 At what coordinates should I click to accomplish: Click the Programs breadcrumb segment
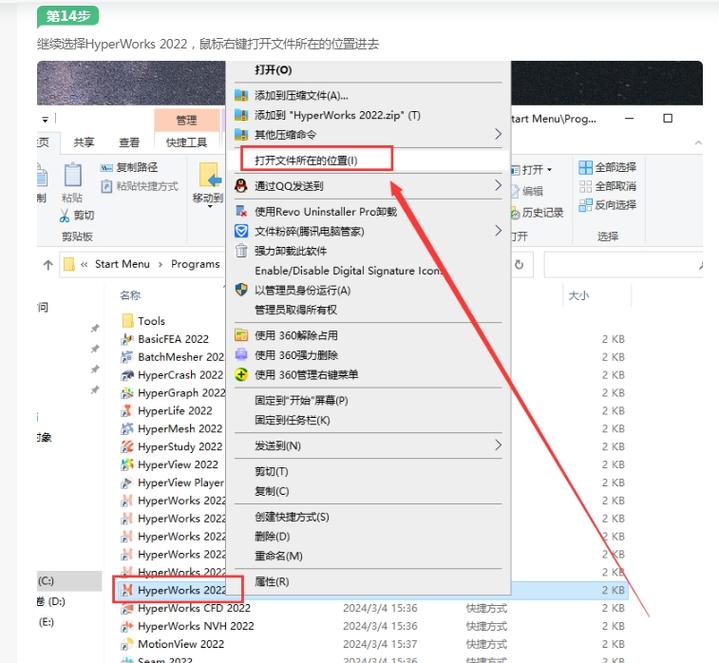pos(195,264)
